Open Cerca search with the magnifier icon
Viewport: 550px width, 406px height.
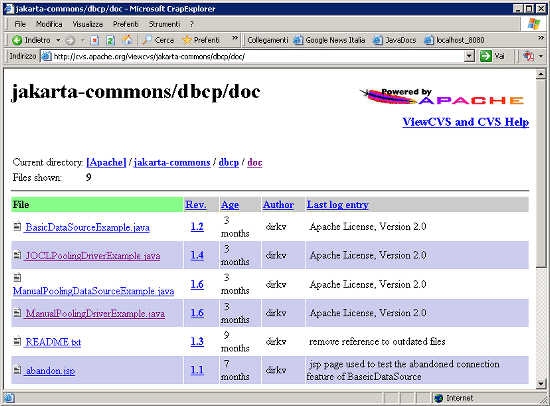tap(147, 40)
